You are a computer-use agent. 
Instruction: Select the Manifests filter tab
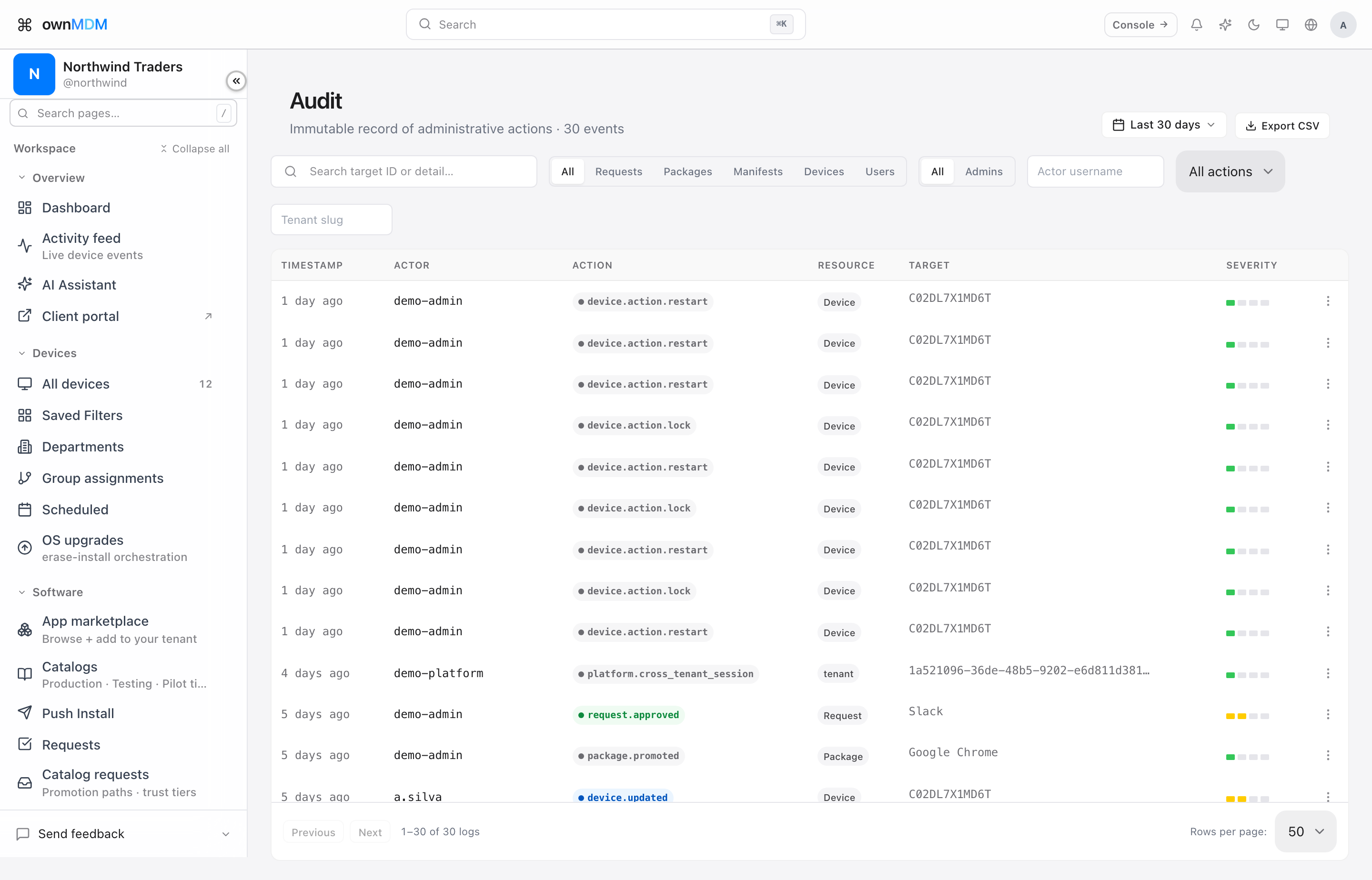758,171
